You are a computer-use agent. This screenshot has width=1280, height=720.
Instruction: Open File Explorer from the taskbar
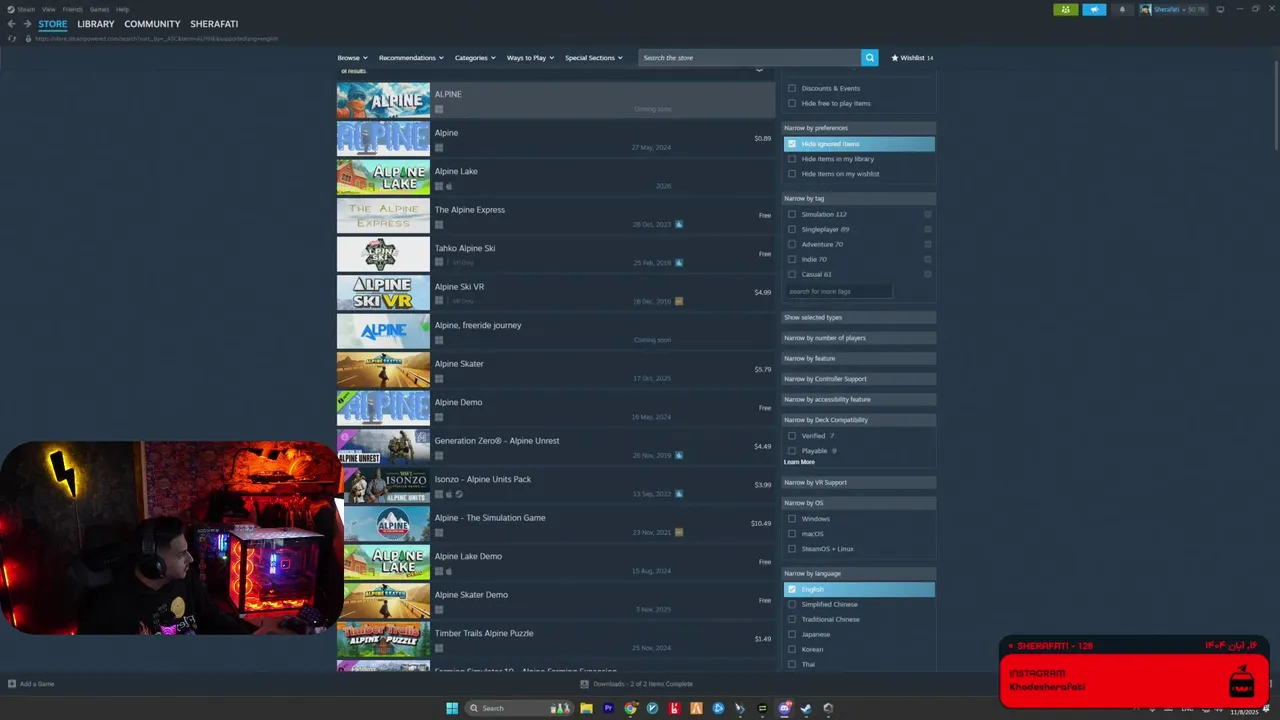pos(586,708)
